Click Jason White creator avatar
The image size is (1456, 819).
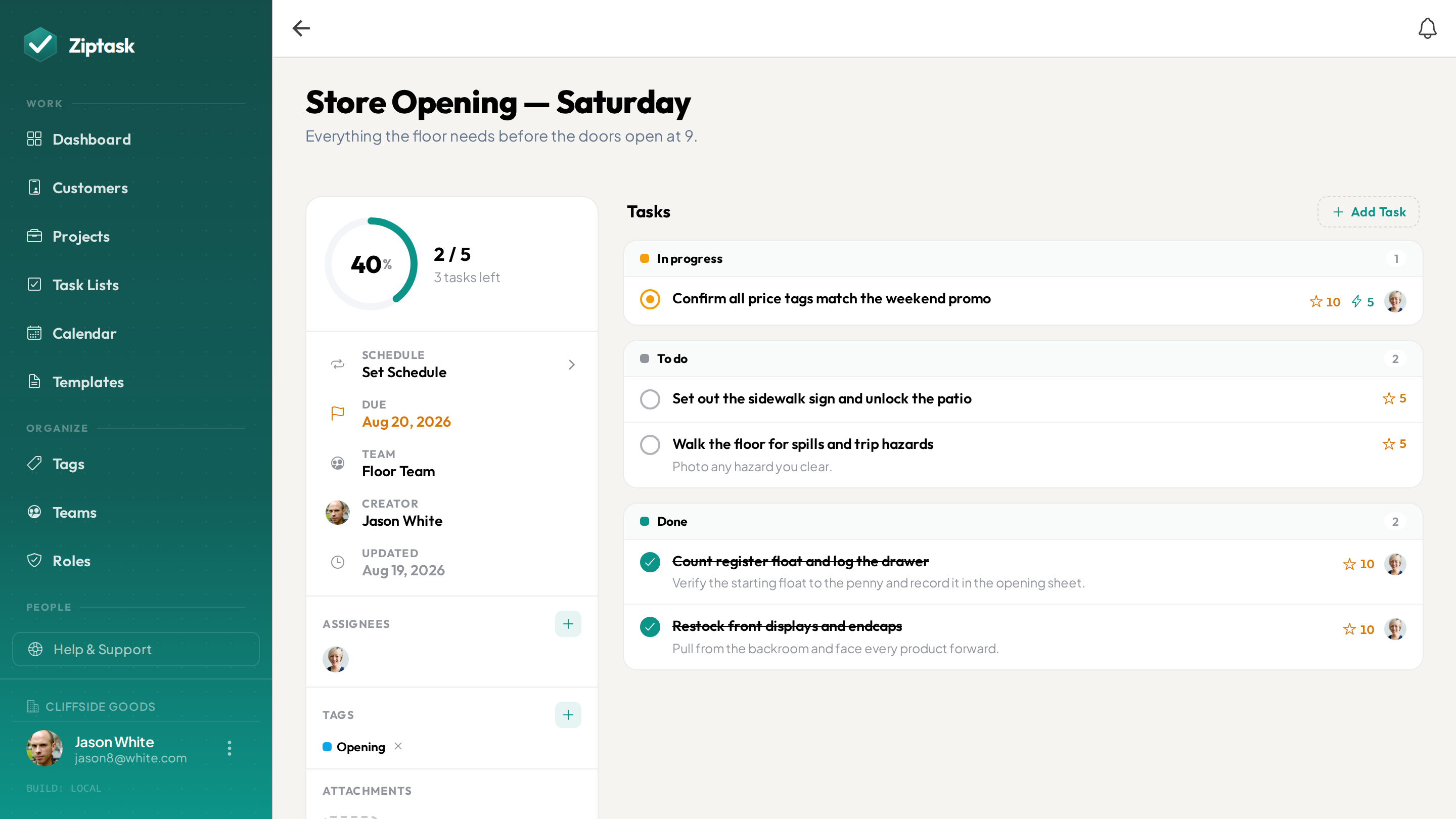[x=337, y=513]
